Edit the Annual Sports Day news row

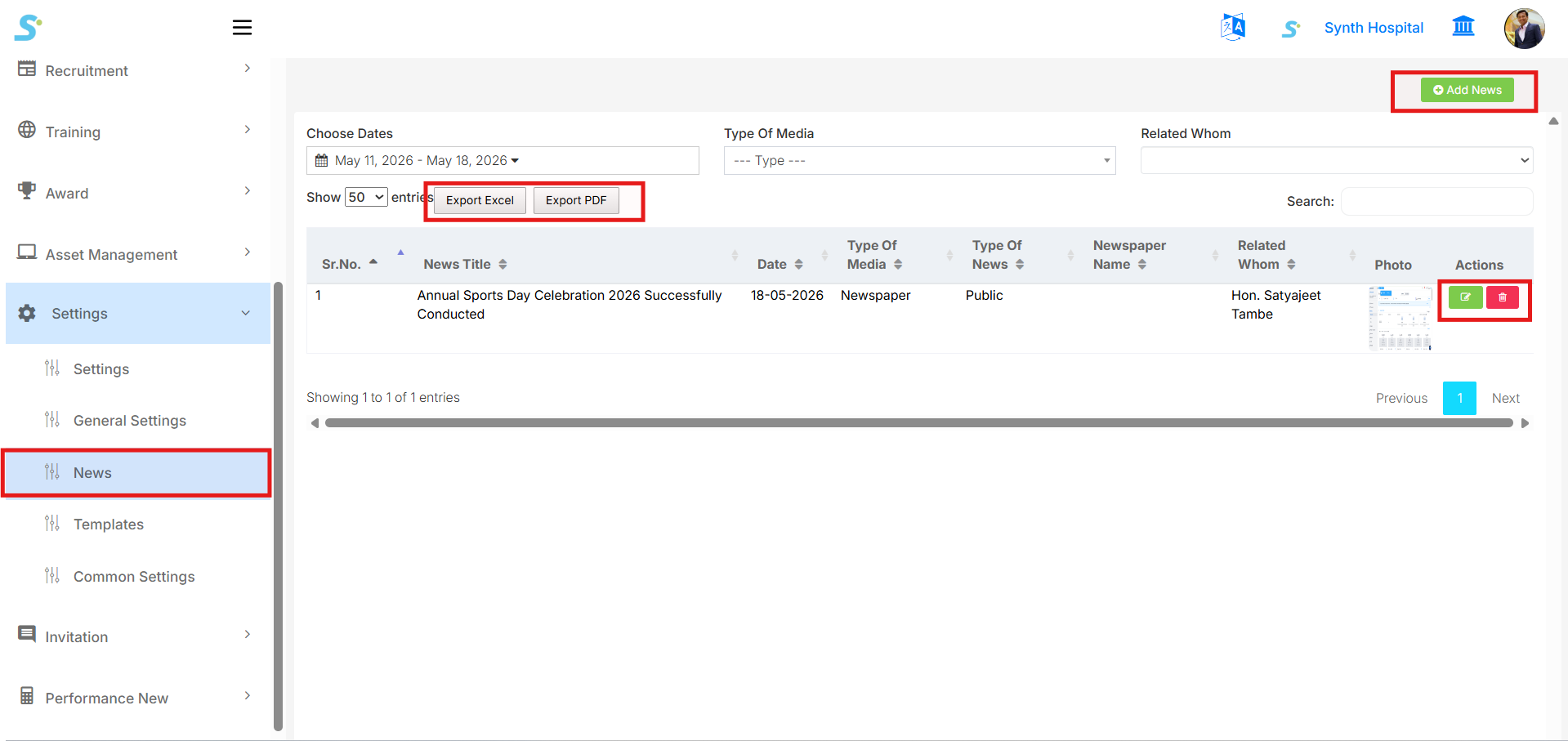[x=1465, y=297]
